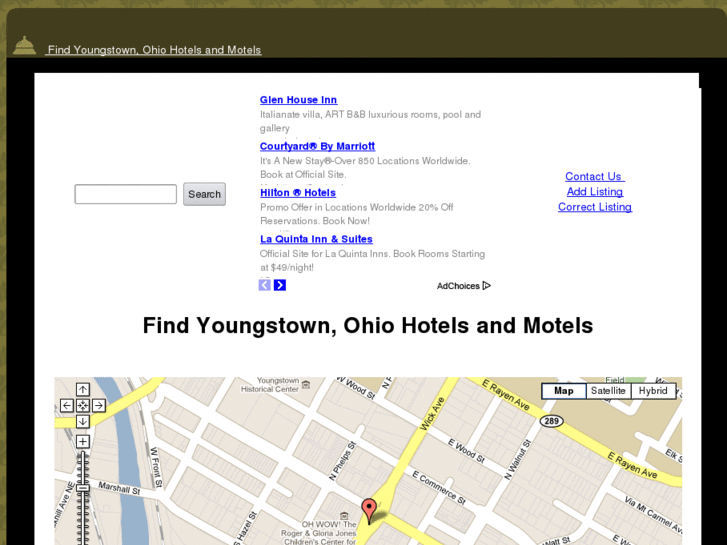Click the Wick Ave street label

point(432,414)
